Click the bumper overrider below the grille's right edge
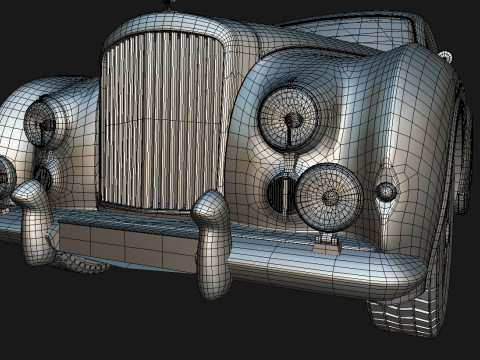 click(x=212, y=245)
